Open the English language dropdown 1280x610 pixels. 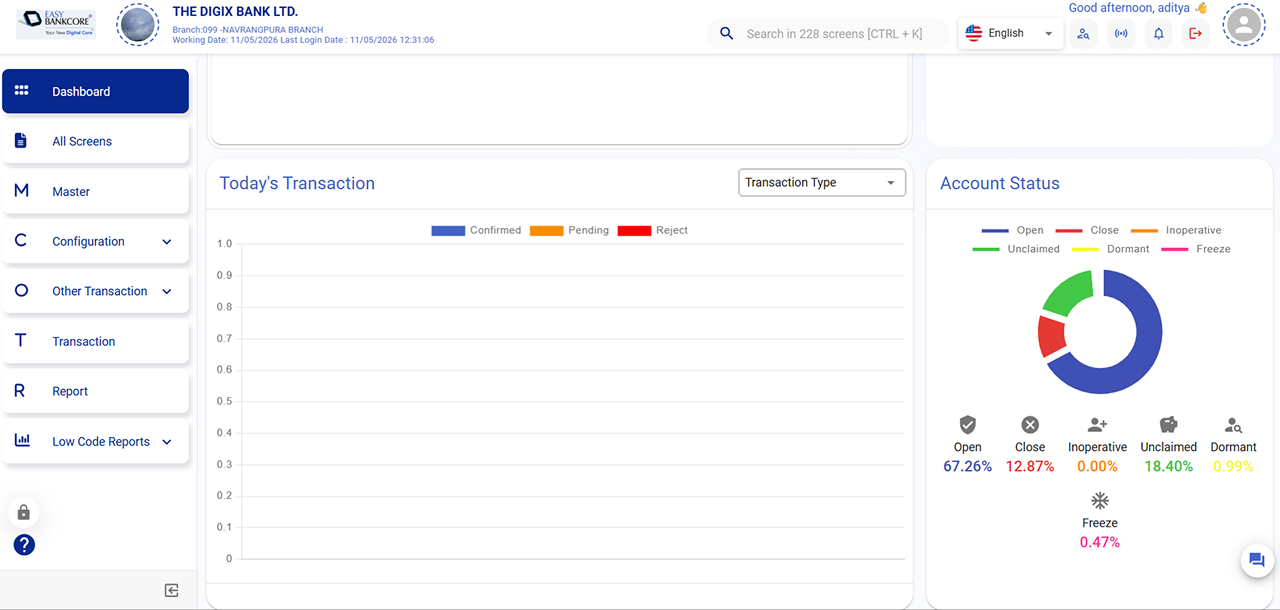(x=1010, y=33)
